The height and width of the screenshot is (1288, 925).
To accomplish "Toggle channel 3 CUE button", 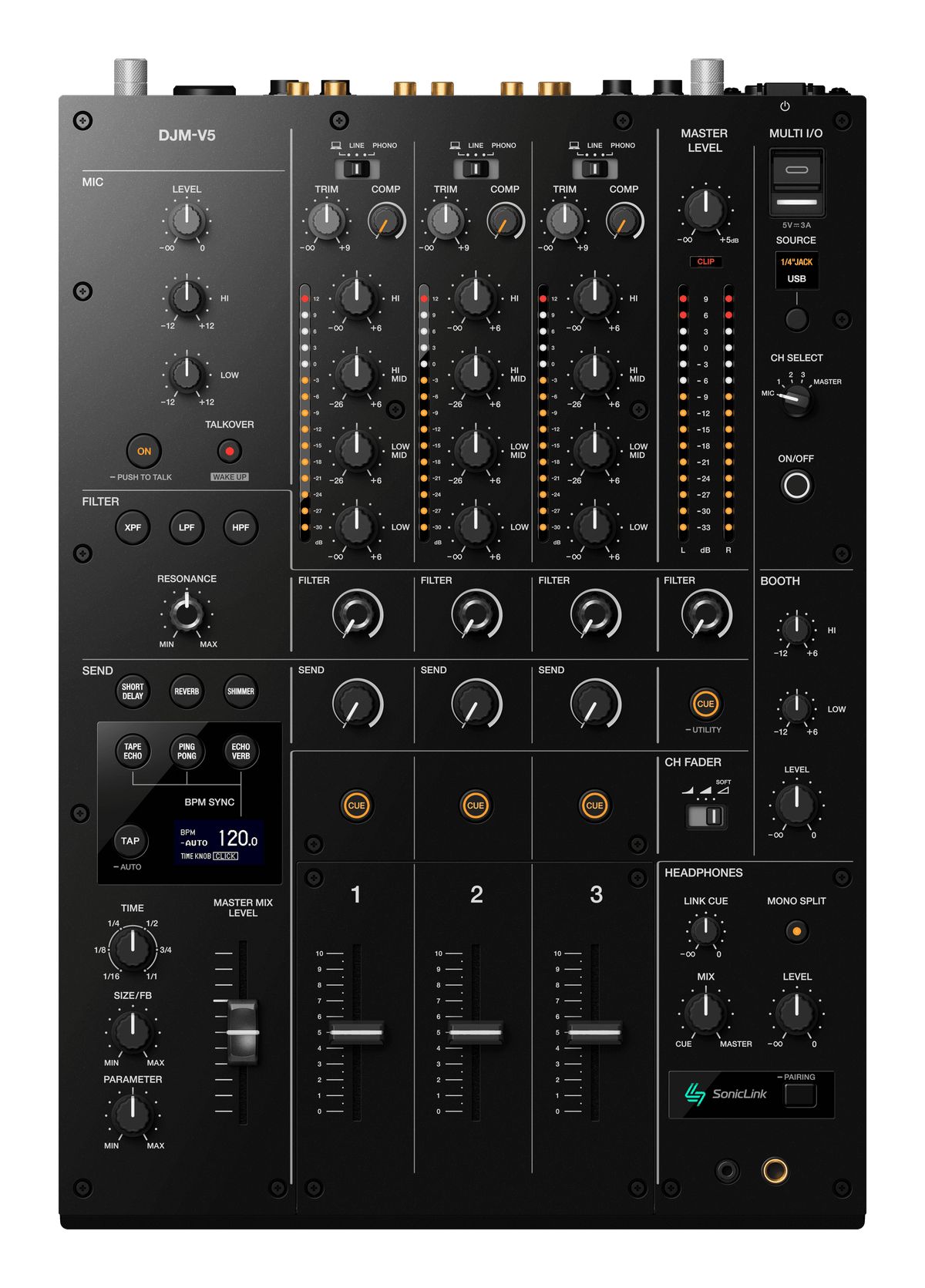I will [594, 805].
